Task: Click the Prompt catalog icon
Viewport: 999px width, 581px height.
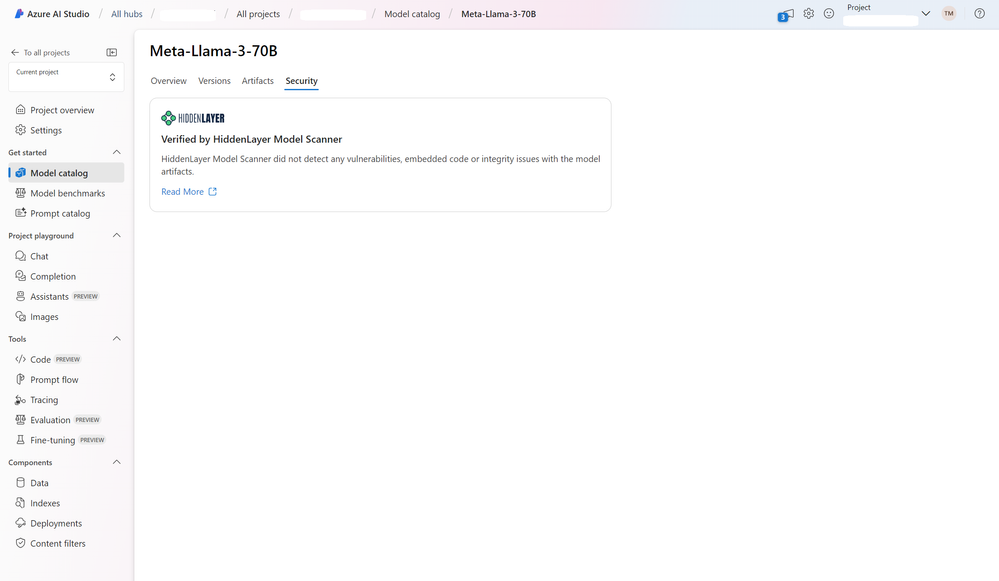Action: pos(20,213)
